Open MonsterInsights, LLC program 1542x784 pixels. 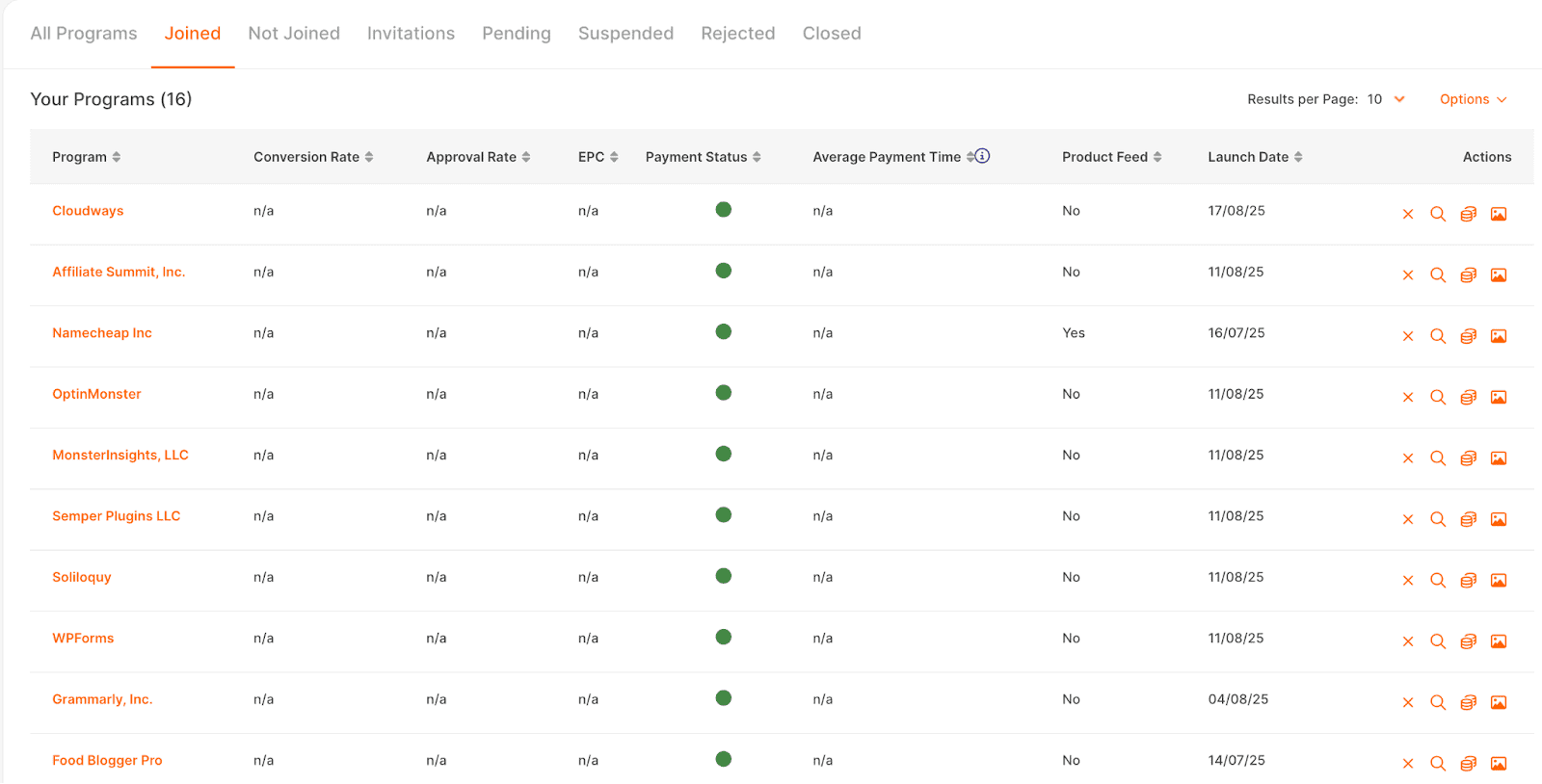120,455
